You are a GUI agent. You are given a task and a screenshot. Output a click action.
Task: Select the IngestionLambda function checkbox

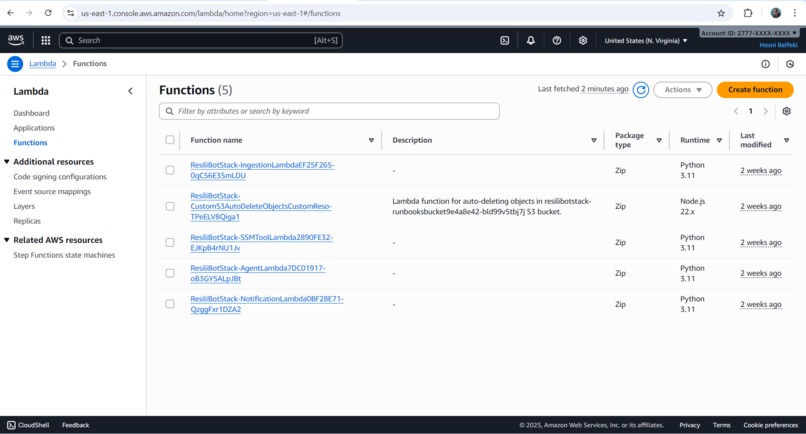(x=170, y=170)
